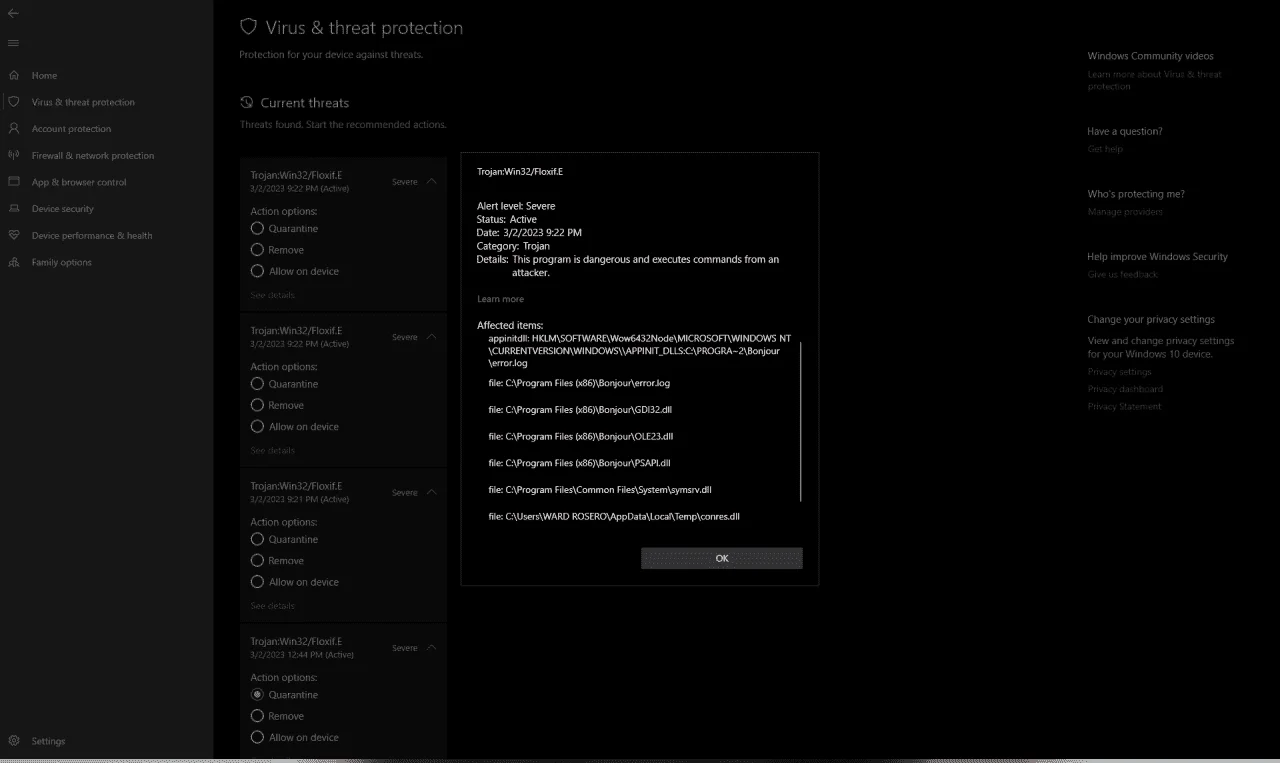Select Remove for the first 9:22 PM threat
The width and height of the screenshot is (1280, 763).
pos(257,250)
